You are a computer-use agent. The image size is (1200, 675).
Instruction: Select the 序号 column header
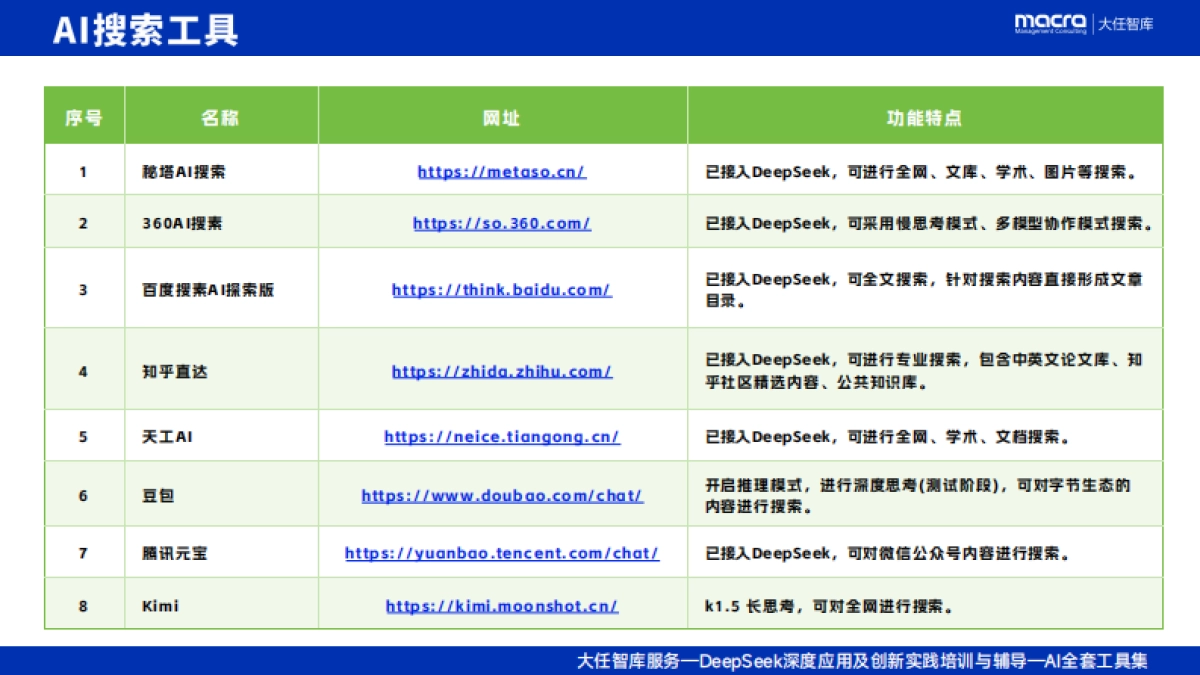pyautogui.click(x=83, y=115)
